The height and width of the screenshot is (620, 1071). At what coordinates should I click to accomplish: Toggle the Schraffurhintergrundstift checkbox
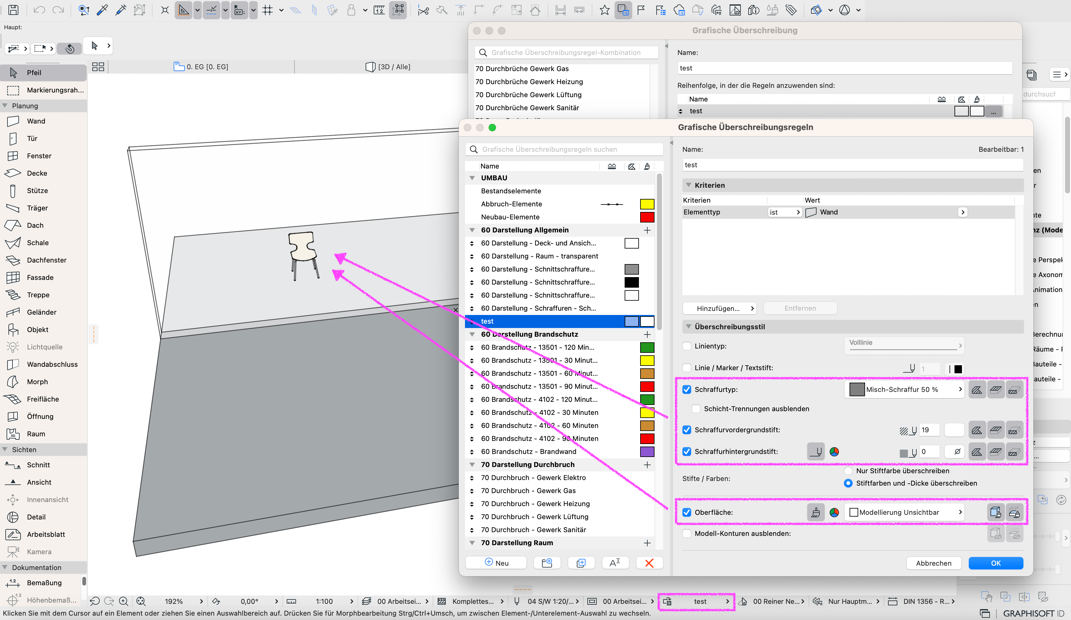coord(687,451)
